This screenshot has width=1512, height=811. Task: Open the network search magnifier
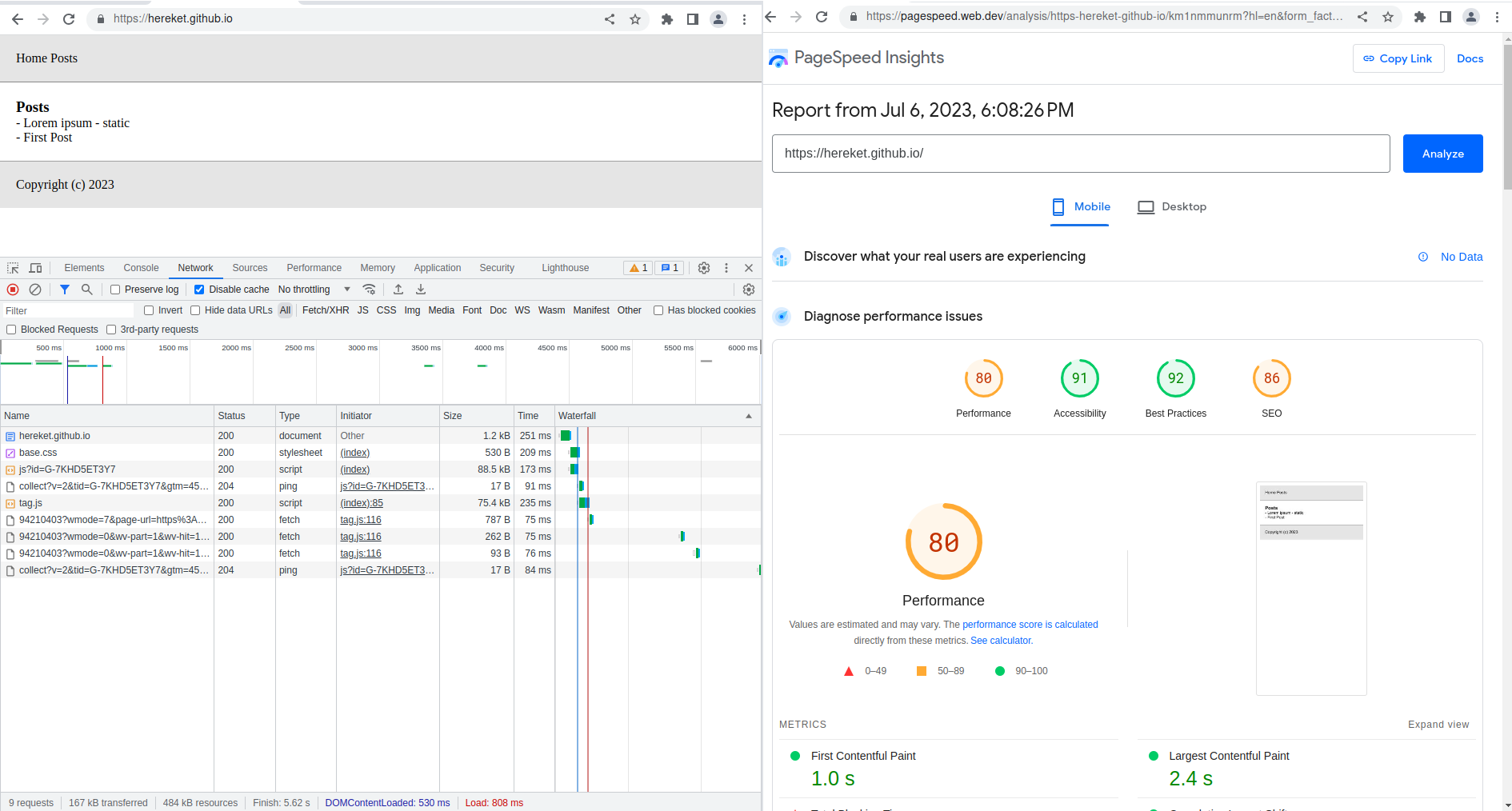[x=87, y=290]
